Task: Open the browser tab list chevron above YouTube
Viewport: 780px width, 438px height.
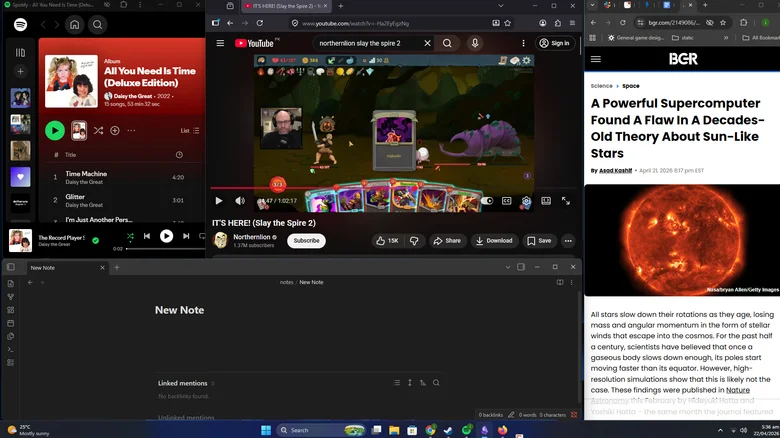Action: point(501,6)
